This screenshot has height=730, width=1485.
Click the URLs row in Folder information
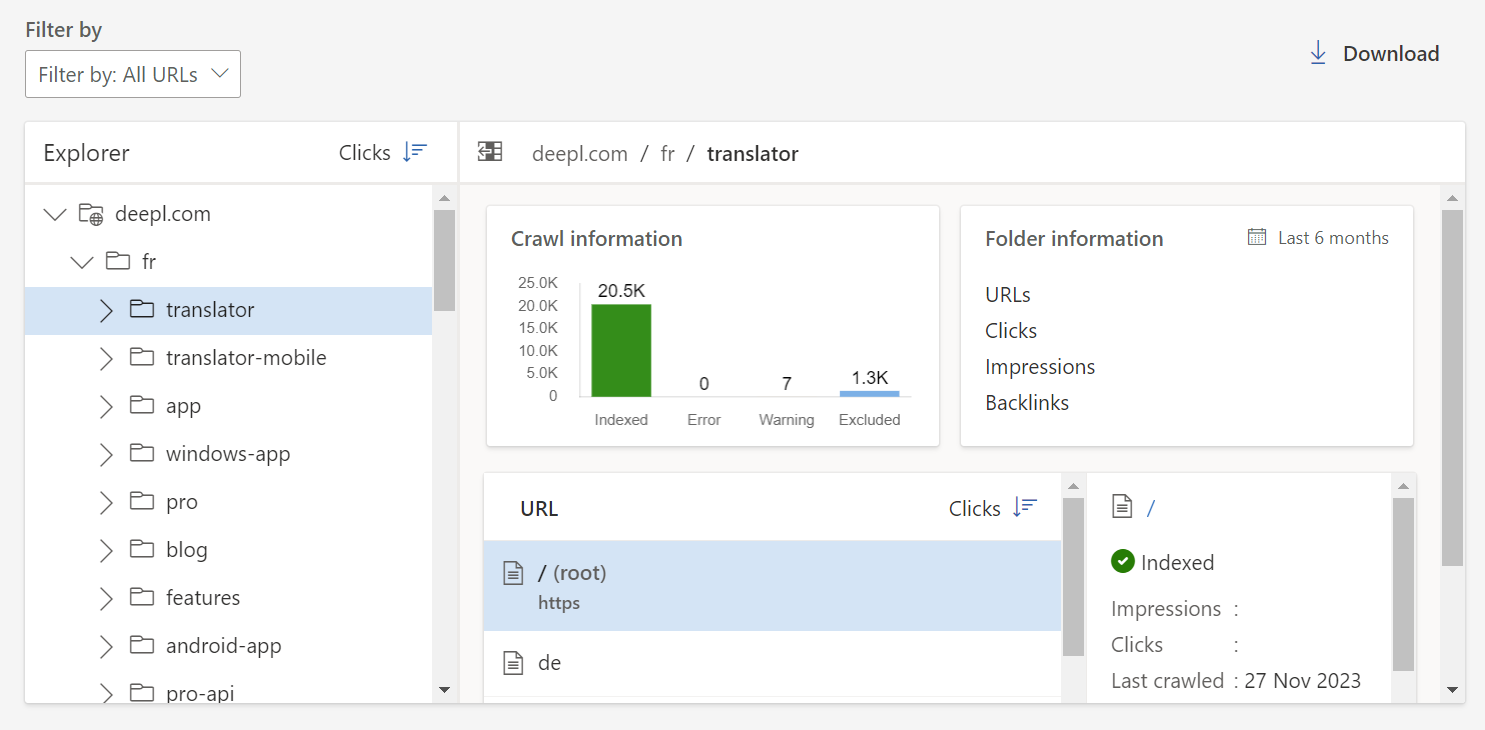tap(1008, 295)
